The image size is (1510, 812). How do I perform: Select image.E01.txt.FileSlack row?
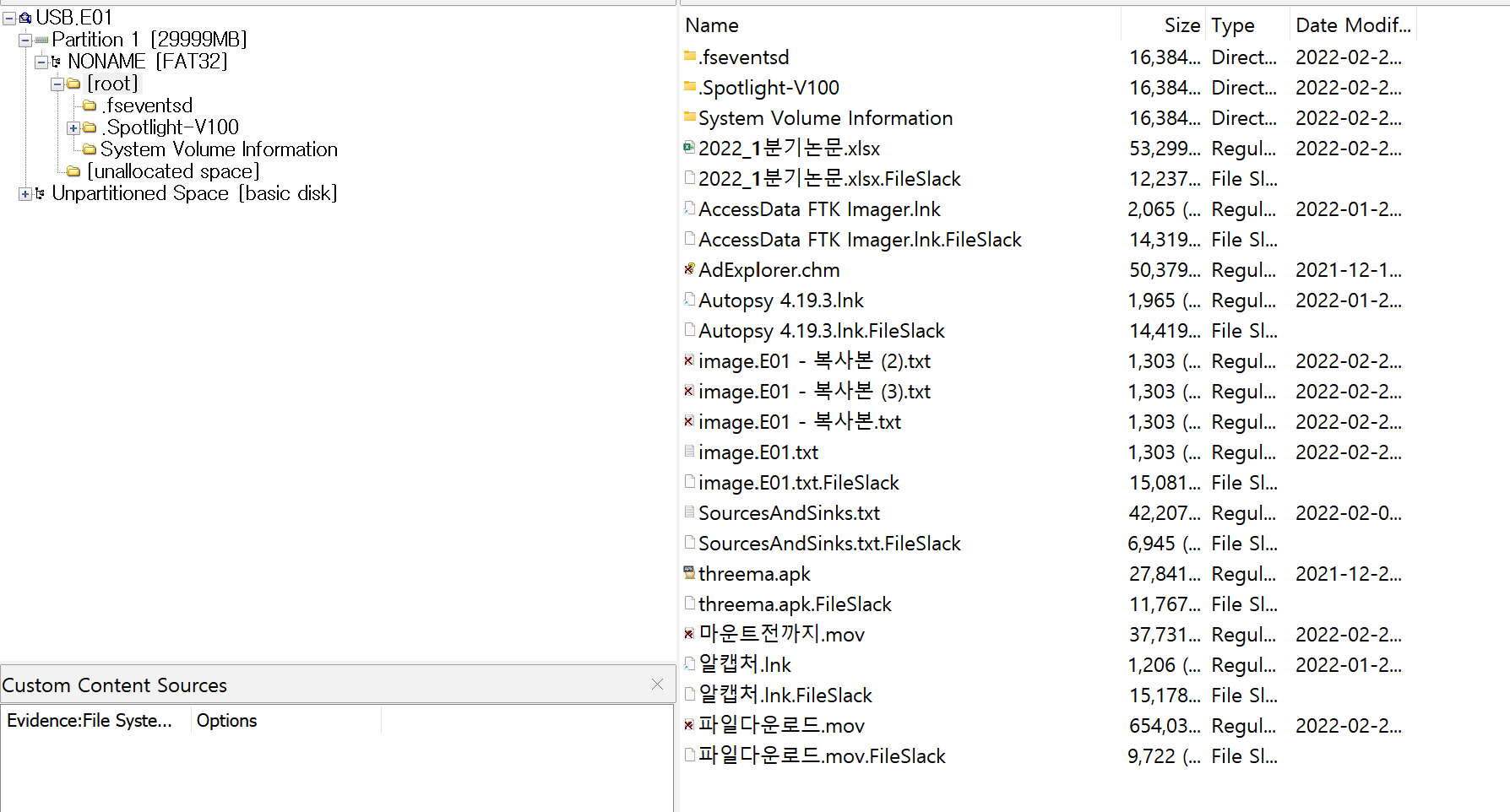tap(1047, 483)
